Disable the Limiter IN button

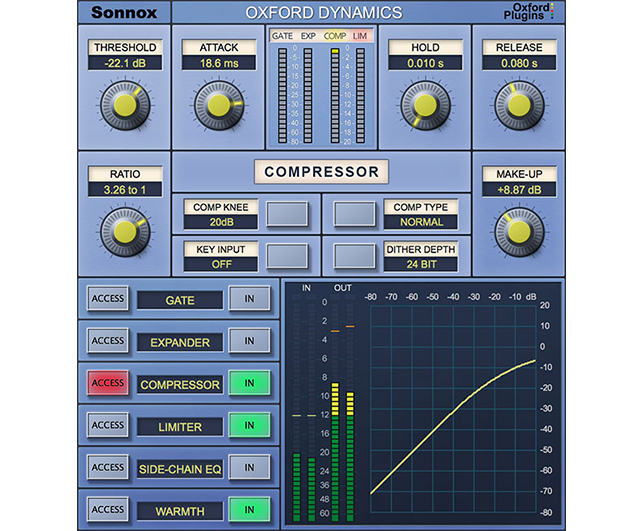tap(246, 426)
